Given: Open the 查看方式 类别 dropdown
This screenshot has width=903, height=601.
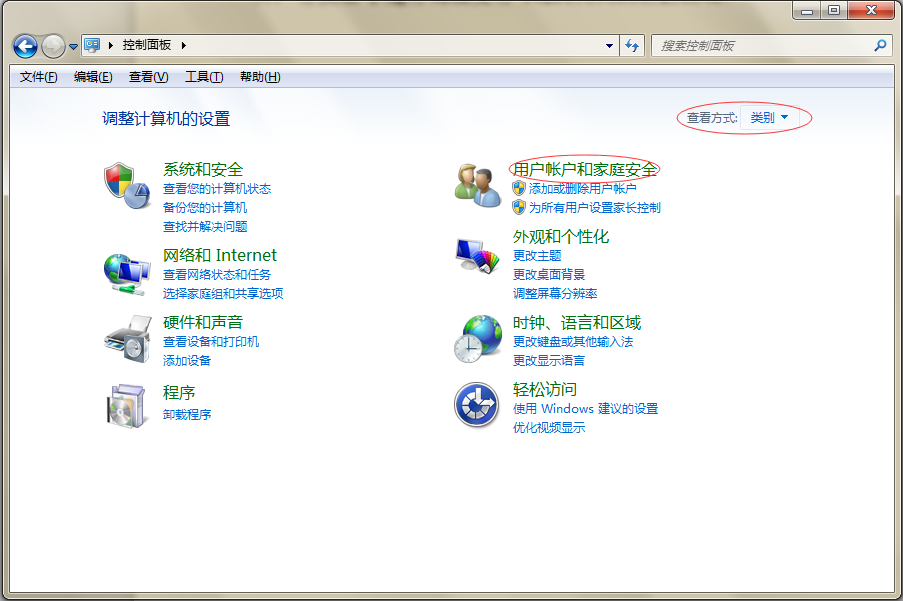Looking at the screenshot, I should [769, 118].
